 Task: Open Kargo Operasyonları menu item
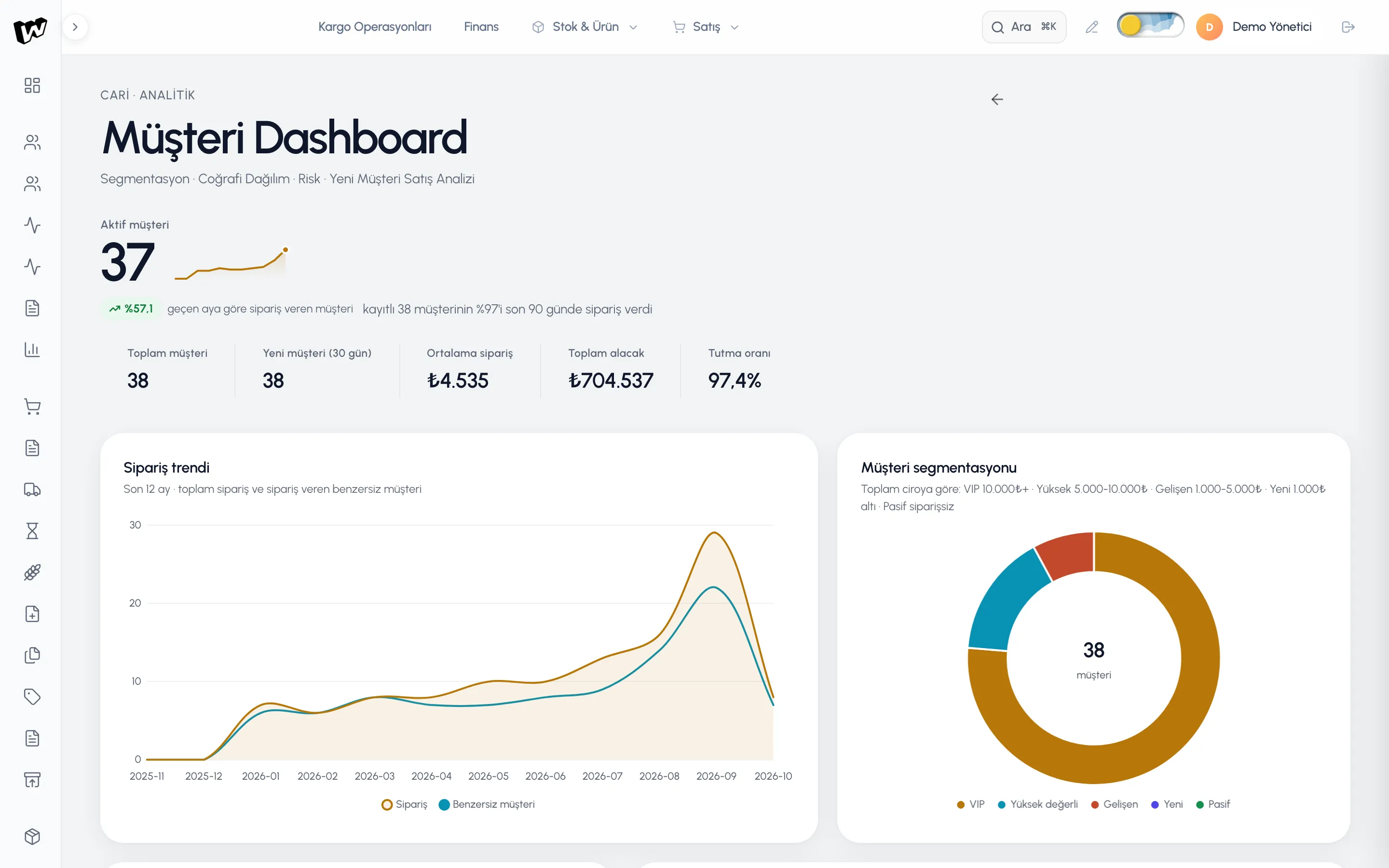coord(375,27)
